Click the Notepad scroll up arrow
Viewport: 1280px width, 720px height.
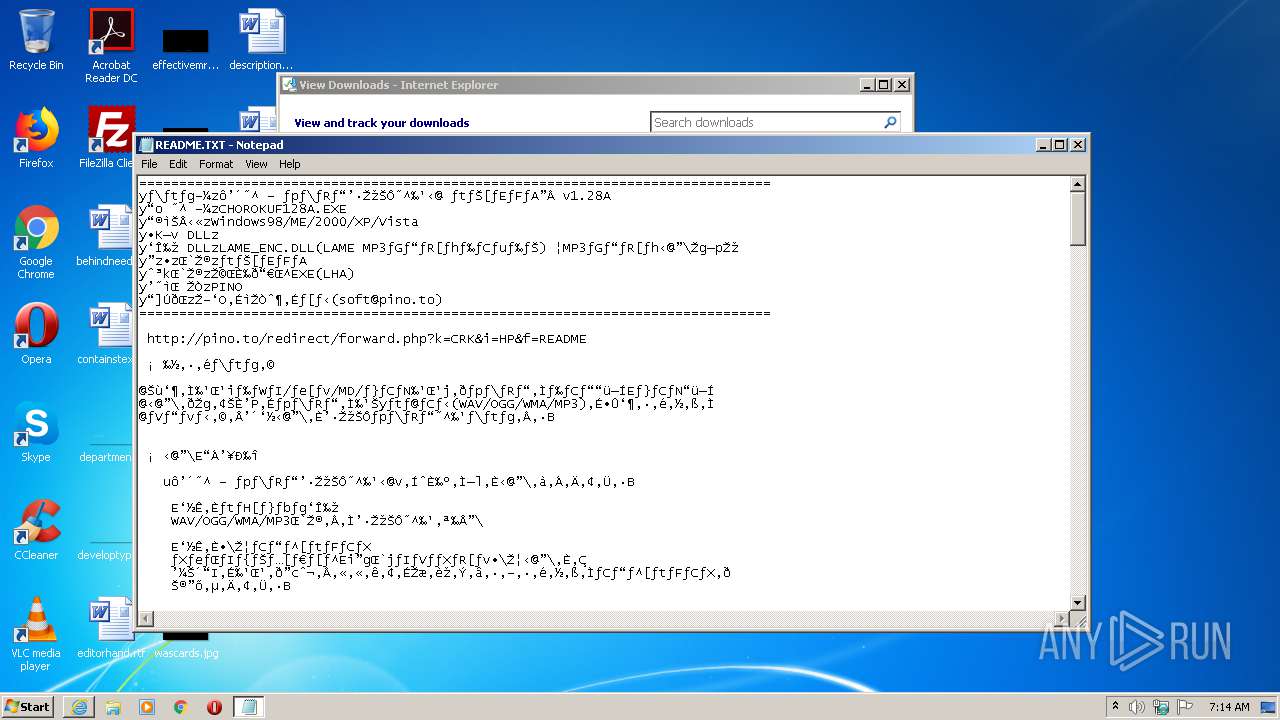(x=1078, y=185)
